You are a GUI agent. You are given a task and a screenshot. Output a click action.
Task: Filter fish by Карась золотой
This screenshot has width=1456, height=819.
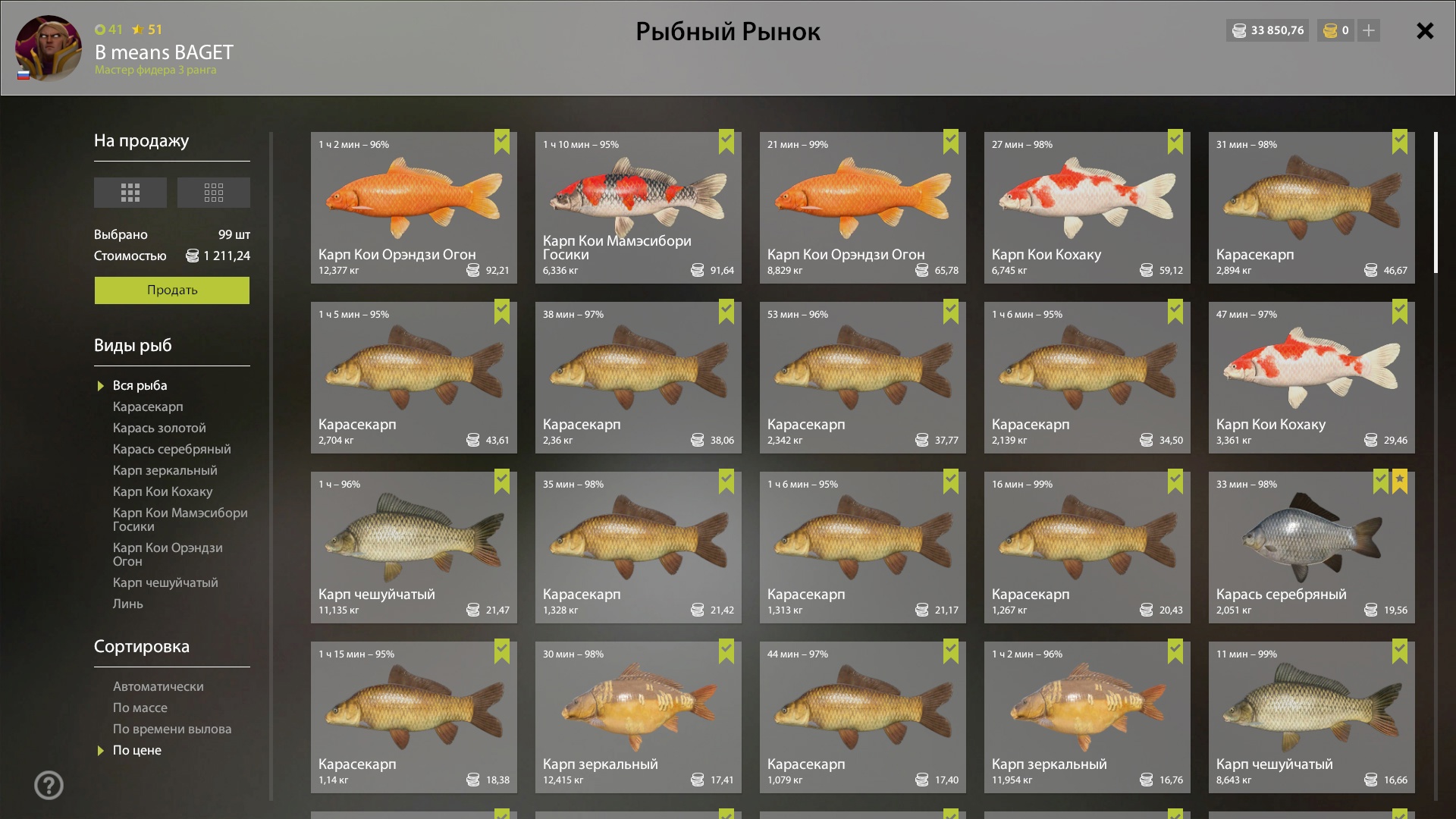pos(159,428)
